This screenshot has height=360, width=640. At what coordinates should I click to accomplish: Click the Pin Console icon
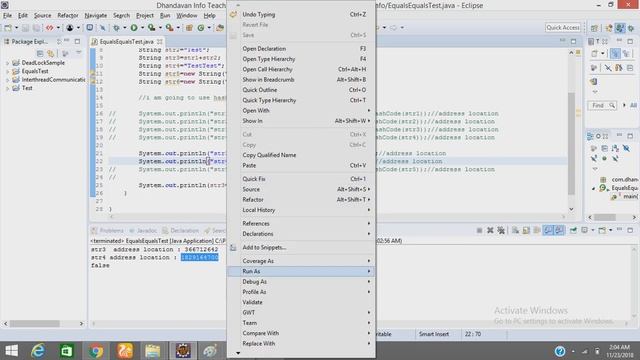pos(573,230)
